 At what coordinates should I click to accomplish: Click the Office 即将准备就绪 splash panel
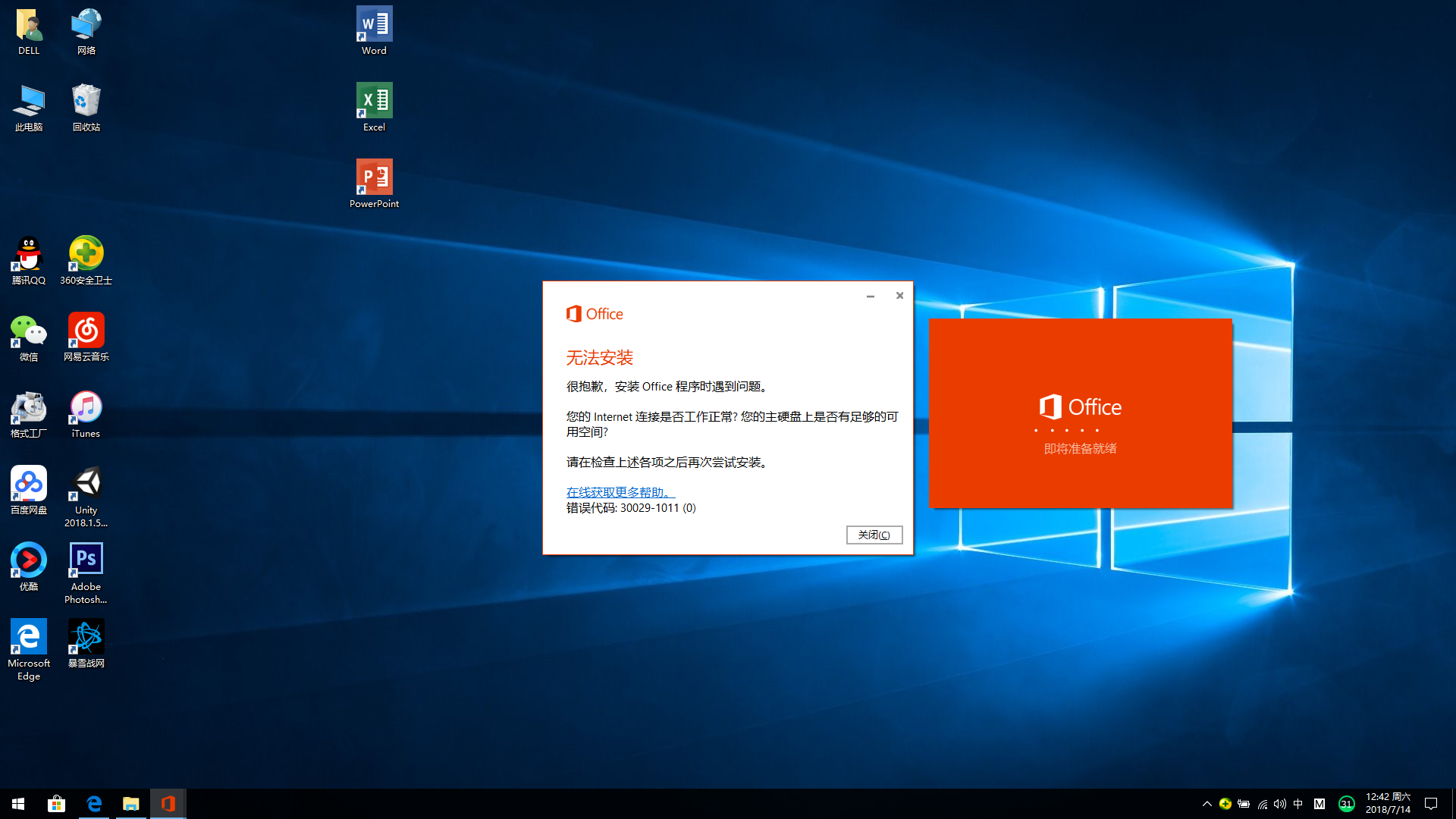click(1081, 413)
